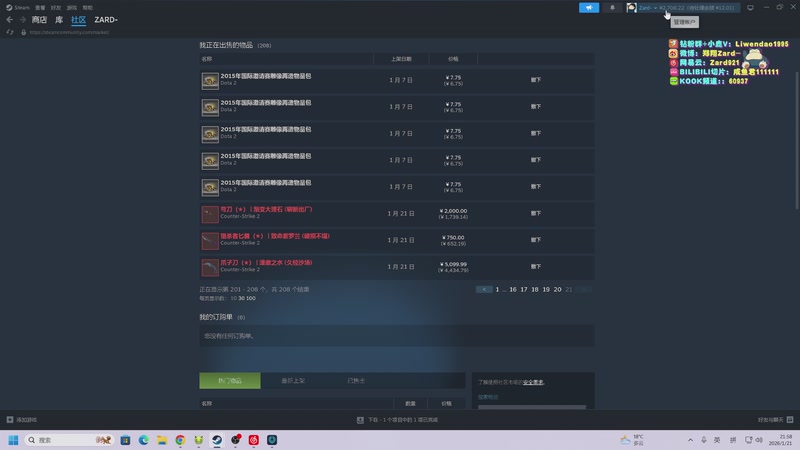Jump to listings page 1
Viewport: 800px width, 450px height.
[497, 289]
